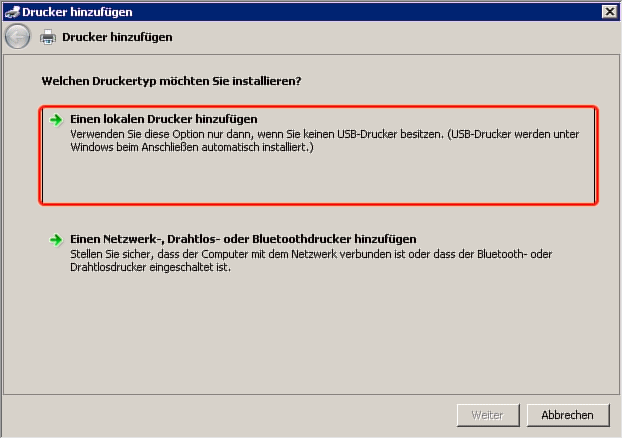
Task: Click the heading "Welchen Druckertyp möchten Sie installieren?"
Action: [171, 79]
